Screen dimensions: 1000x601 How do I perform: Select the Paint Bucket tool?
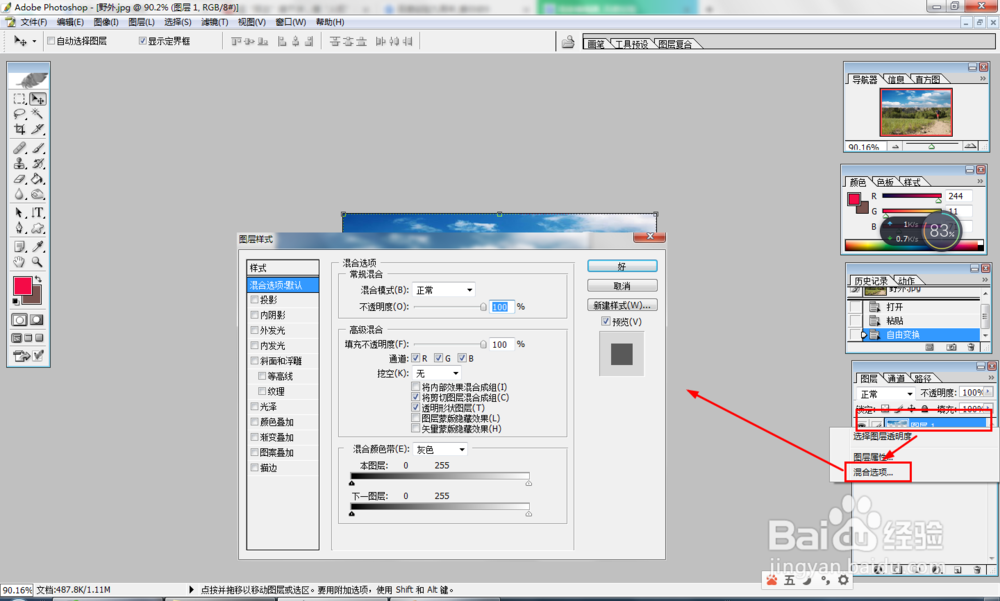[38, 179]
